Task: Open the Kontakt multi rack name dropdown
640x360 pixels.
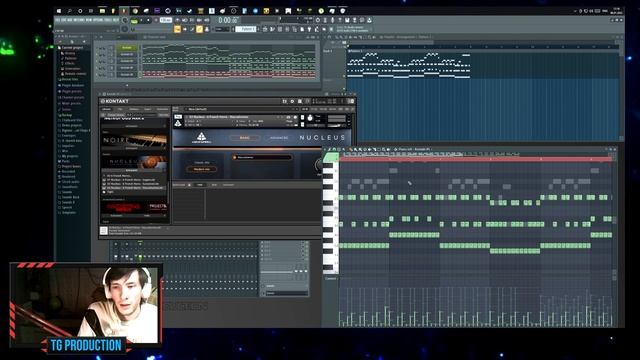Action: (242, 109)
